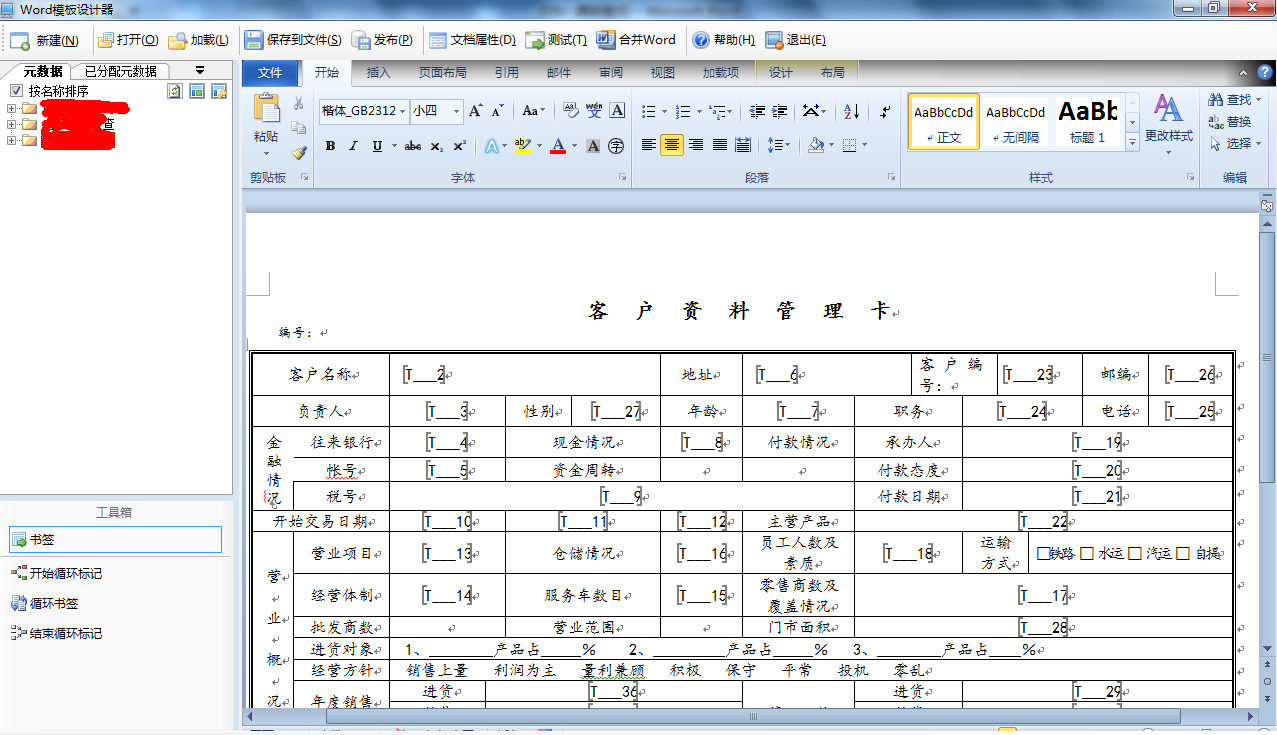Click the Justify alignment icon
The image size is (1277, 735).
pos(719,145)
